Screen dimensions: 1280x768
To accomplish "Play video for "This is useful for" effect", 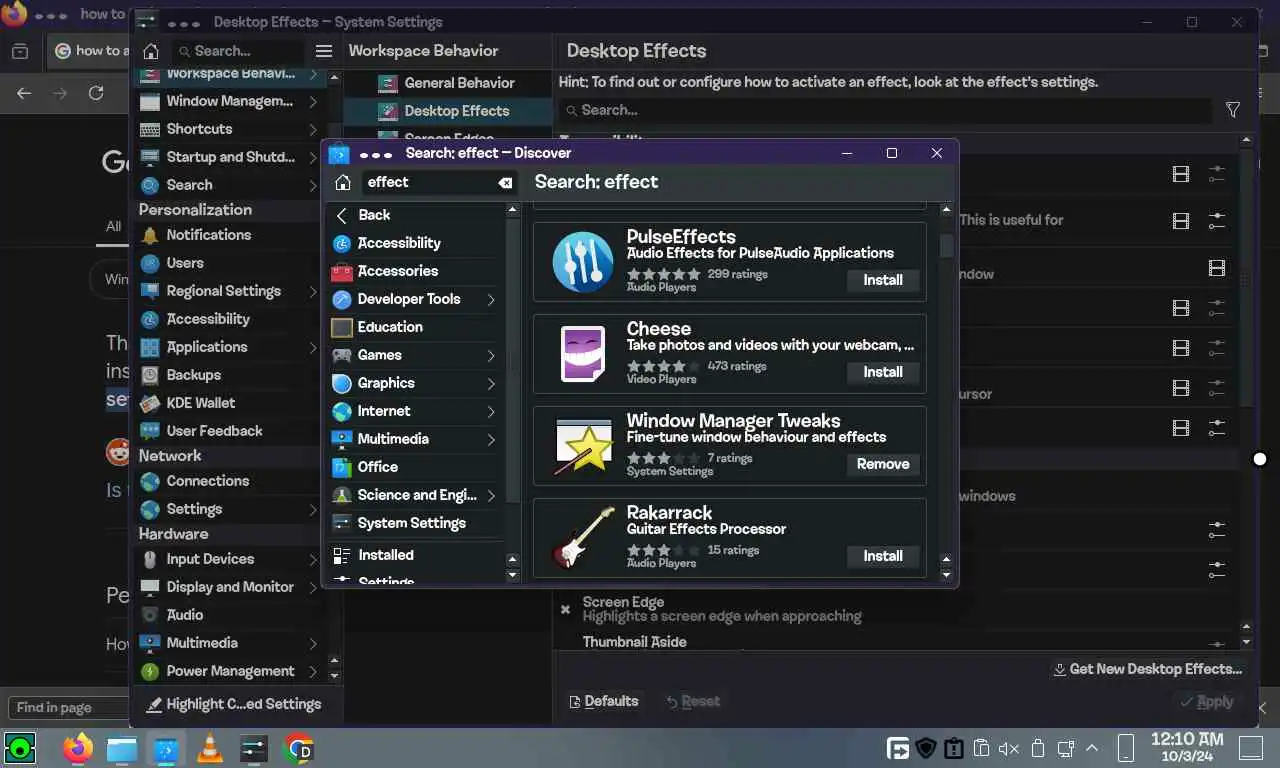I will coord(1181,220).
